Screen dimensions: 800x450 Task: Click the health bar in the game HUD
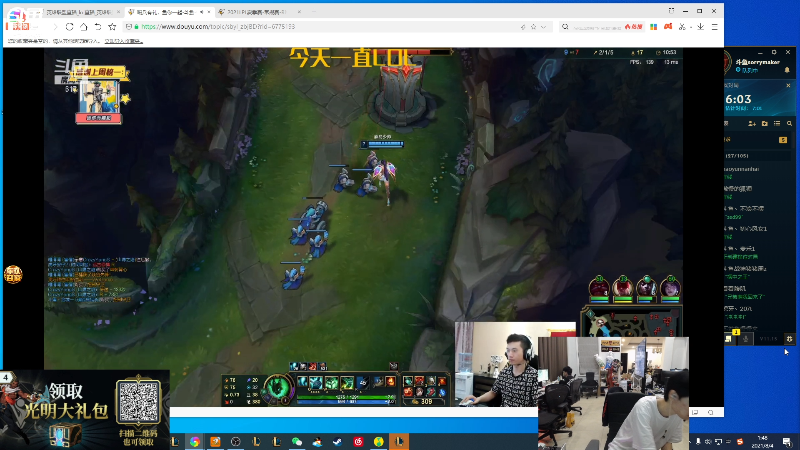click(346, 396)
